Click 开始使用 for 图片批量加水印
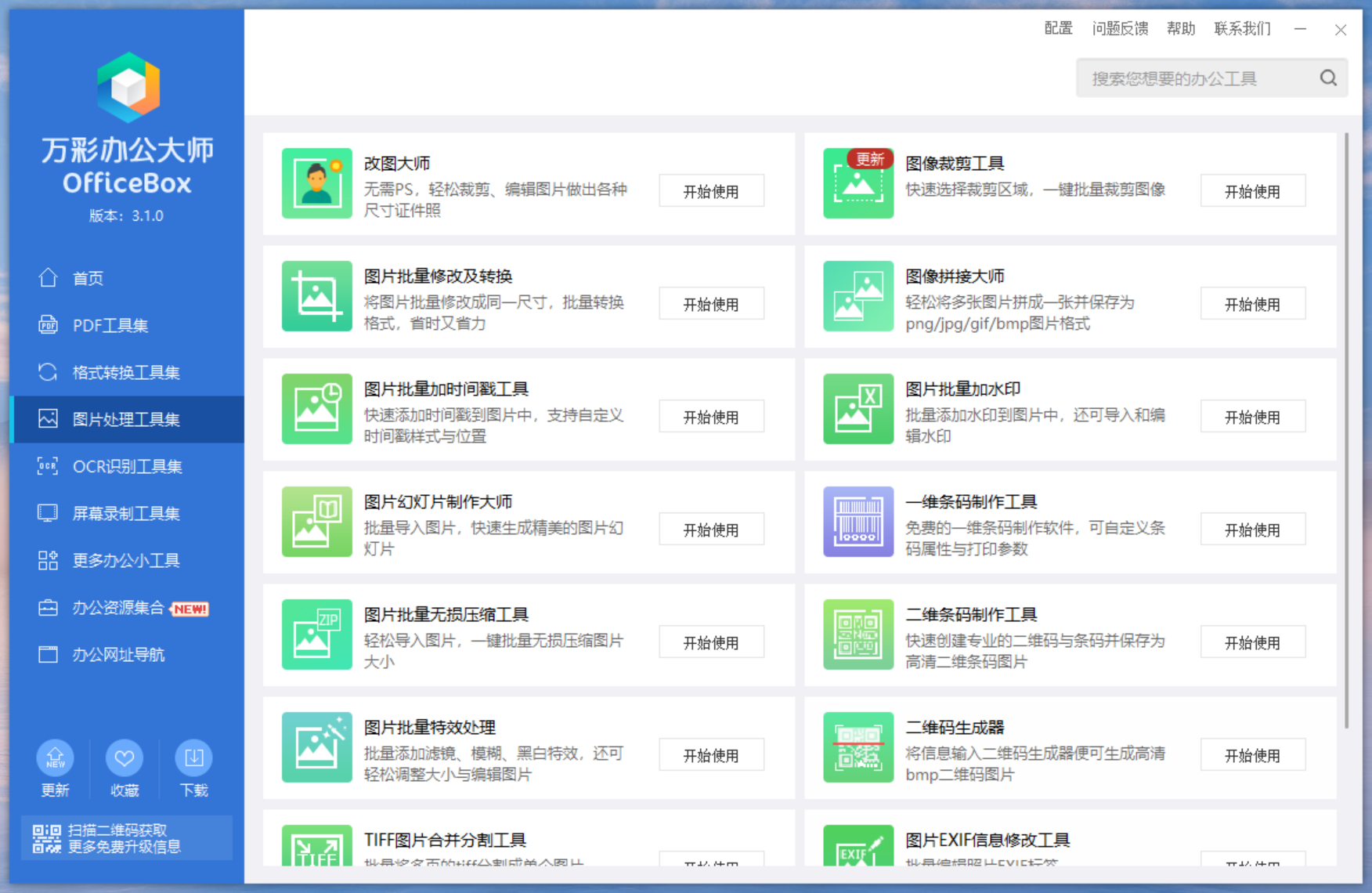The width and height of the screenshot is (1372, 893). pos(1252,417)
